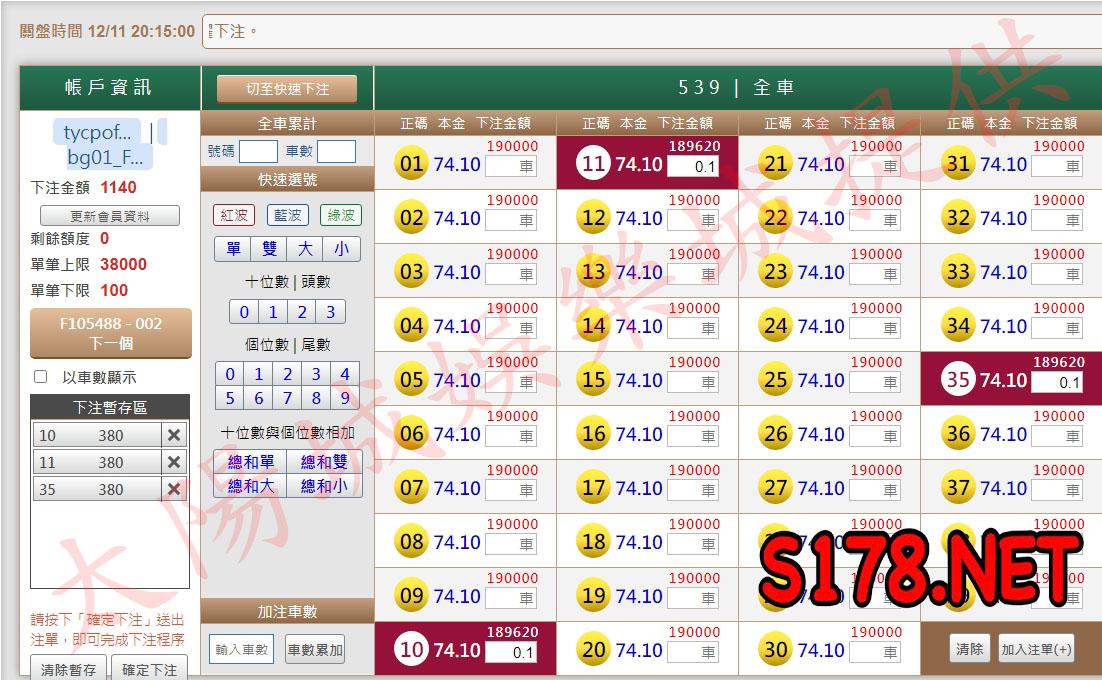
Task: Click the bet amount field for number 11
Action: click(x=693, y=166)
